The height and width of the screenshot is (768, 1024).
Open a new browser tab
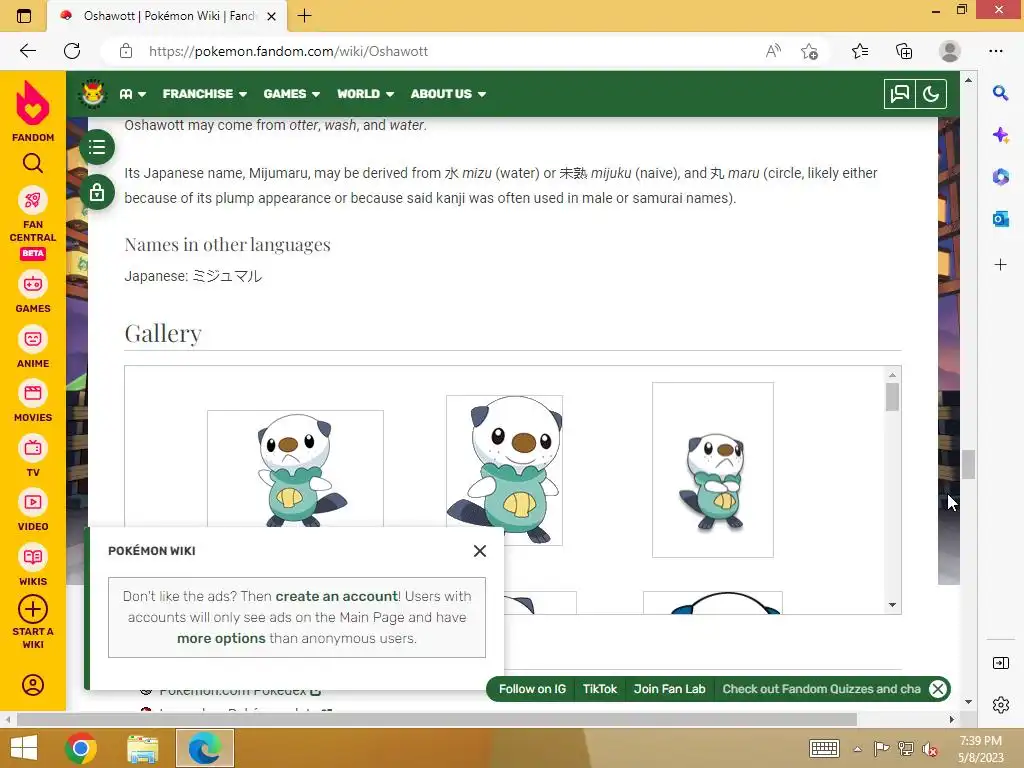coord(304,16)
